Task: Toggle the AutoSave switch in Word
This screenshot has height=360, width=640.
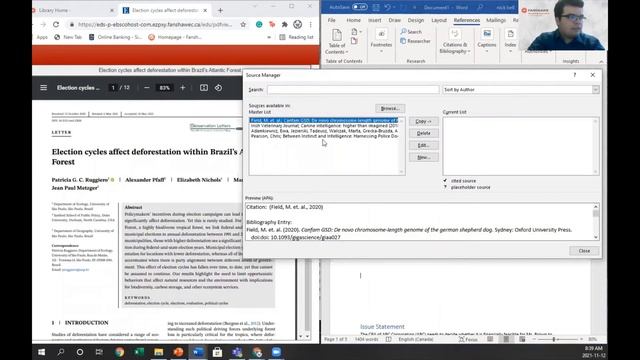Action: pyautogui.click(x=360, y=7)
